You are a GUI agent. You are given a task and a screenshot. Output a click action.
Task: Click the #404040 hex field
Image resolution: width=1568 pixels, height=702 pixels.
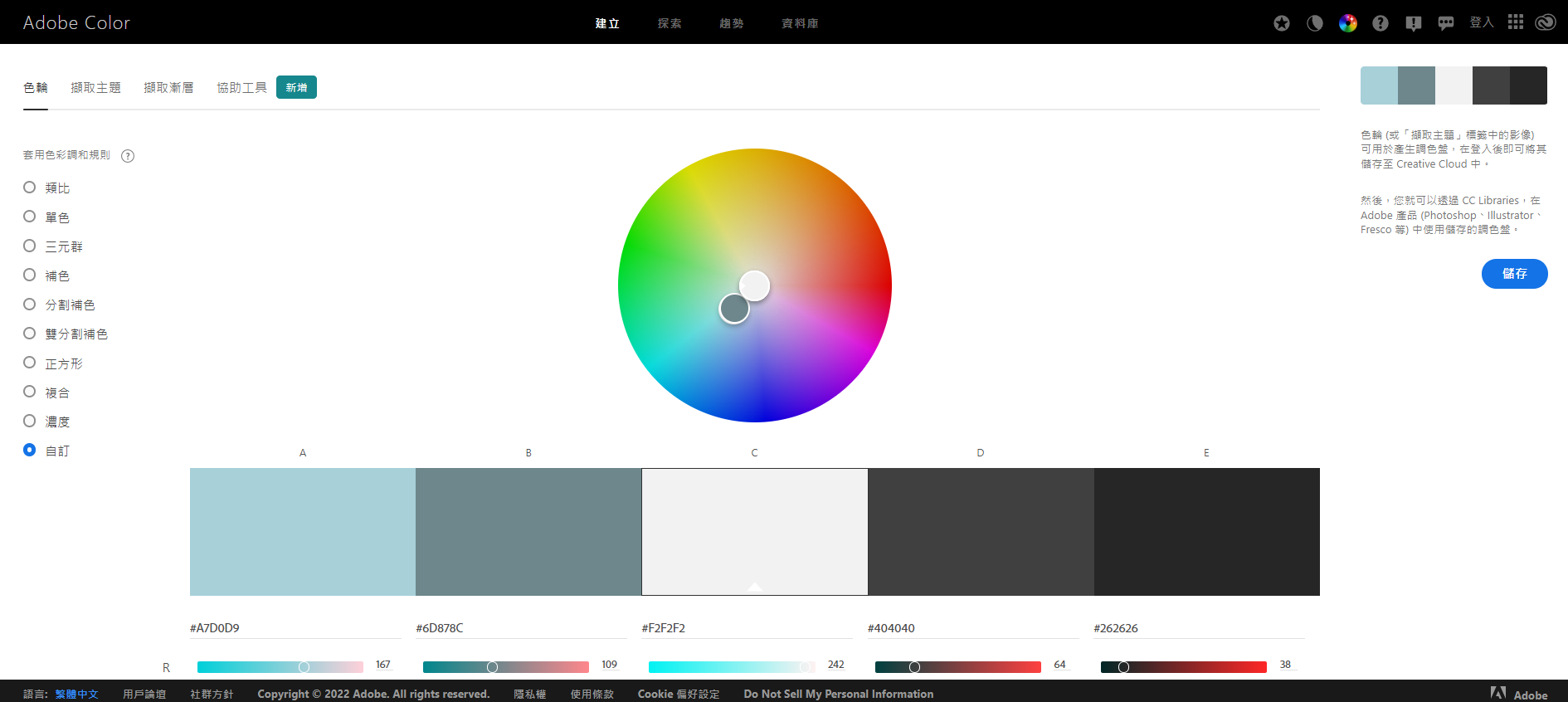973,628
